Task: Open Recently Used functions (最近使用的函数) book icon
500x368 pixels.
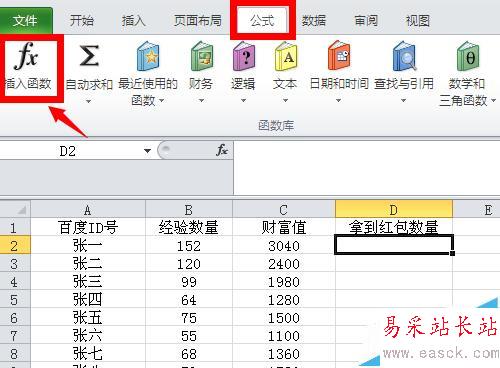Action: point(148,56)
